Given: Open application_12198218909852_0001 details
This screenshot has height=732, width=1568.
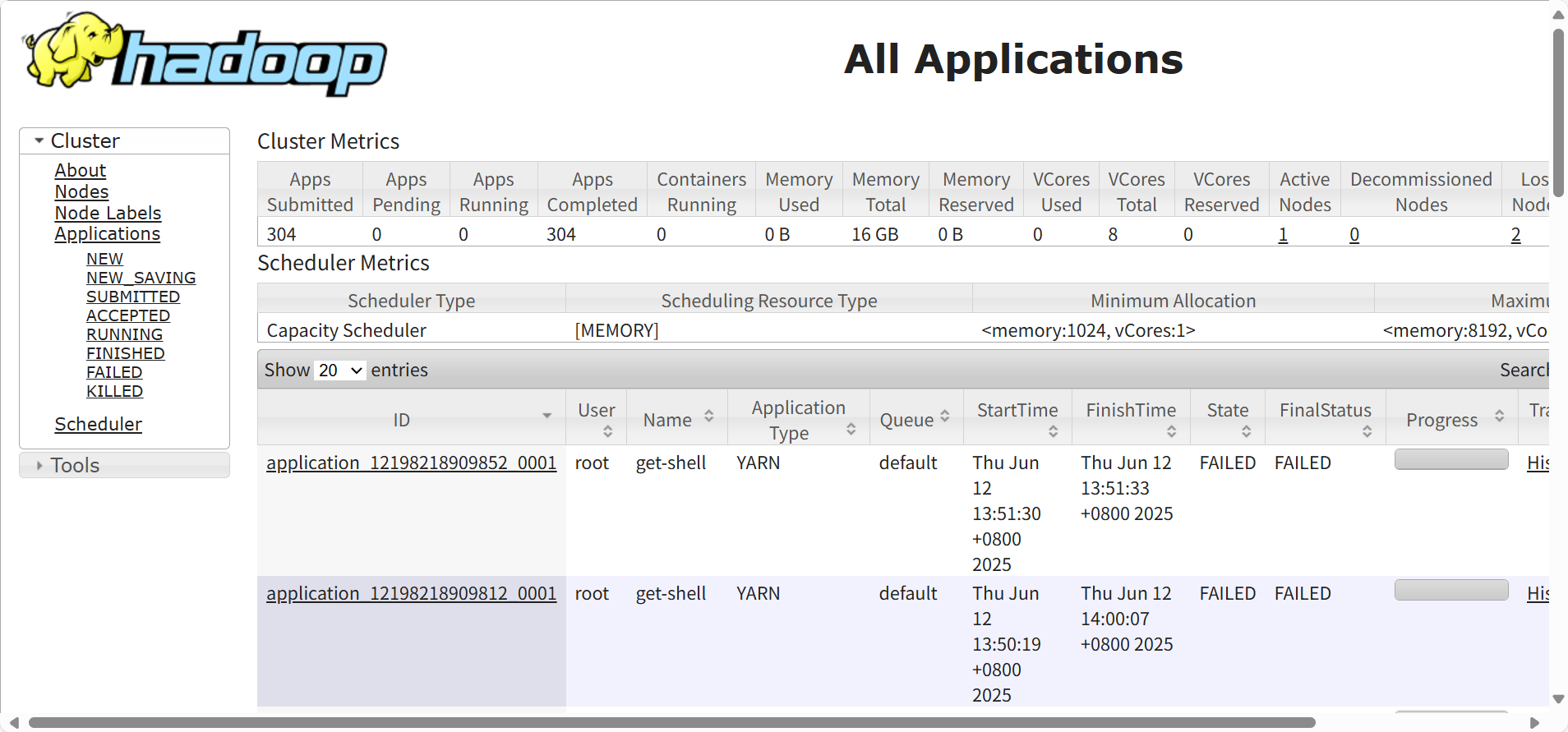Looking at the screenshot, I should [x=412, y=463].
